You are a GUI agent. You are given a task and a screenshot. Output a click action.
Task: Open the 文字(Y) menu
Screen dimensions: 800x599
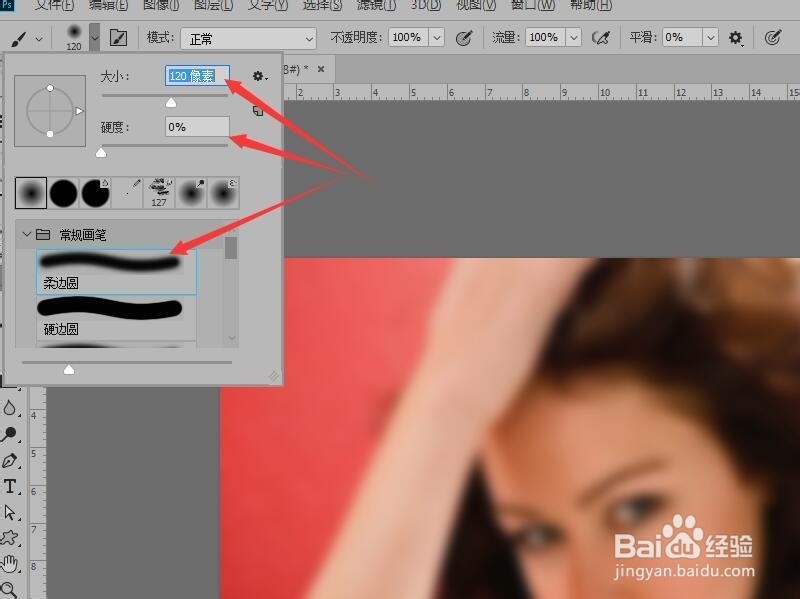coord(268,6)
